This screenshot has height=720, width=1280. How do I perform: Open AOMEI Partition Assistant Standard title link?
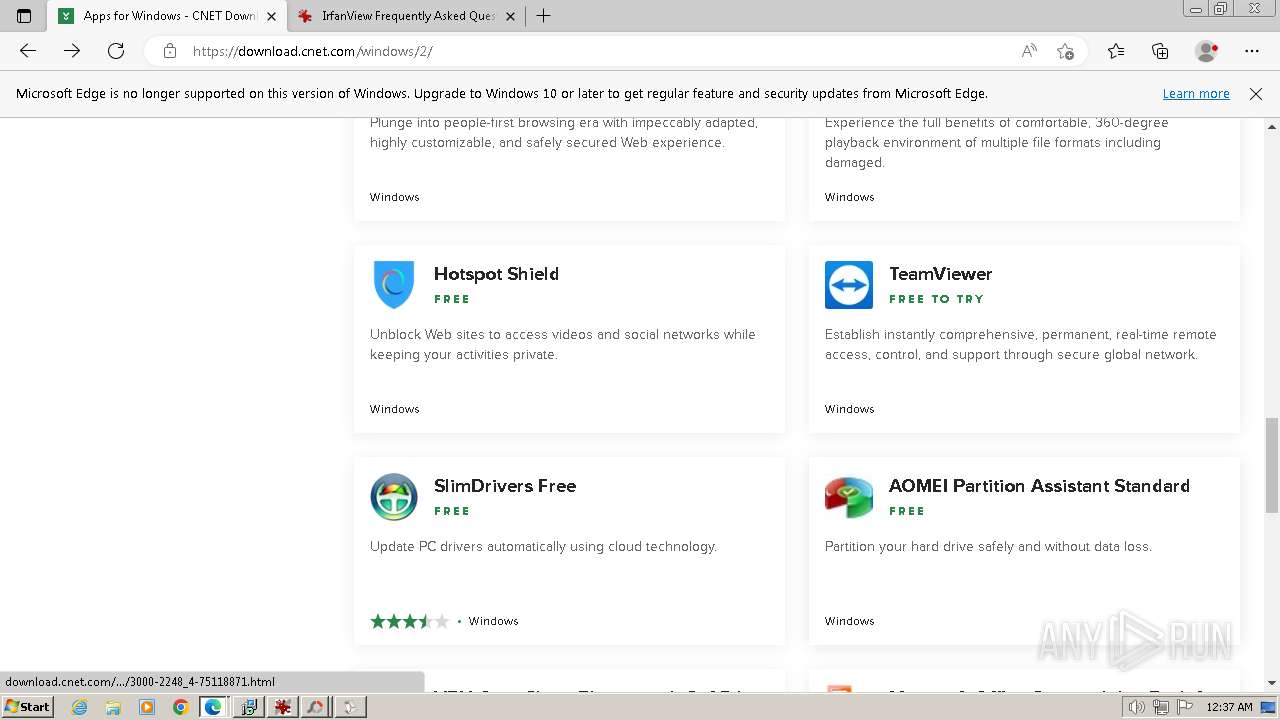tap(1039, 486)
